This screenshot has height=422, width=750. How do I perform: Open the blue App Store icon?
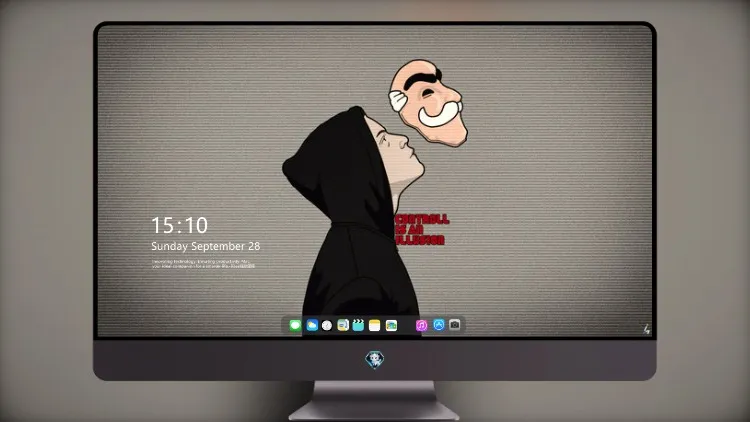point(439,325)
